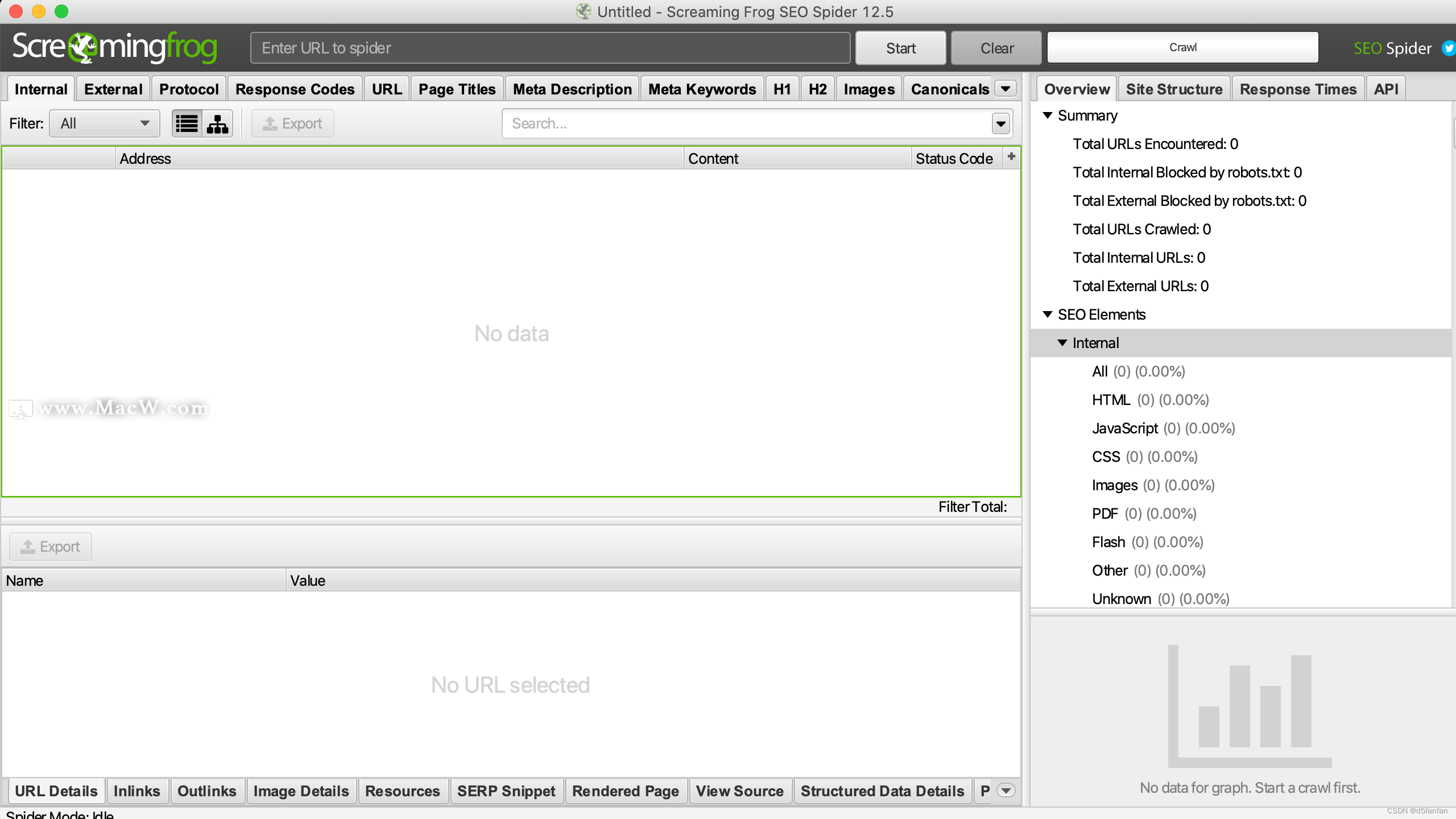Select the All (0) filter row
Viewport: 1456px width, 819px height.
point(1242,371)
